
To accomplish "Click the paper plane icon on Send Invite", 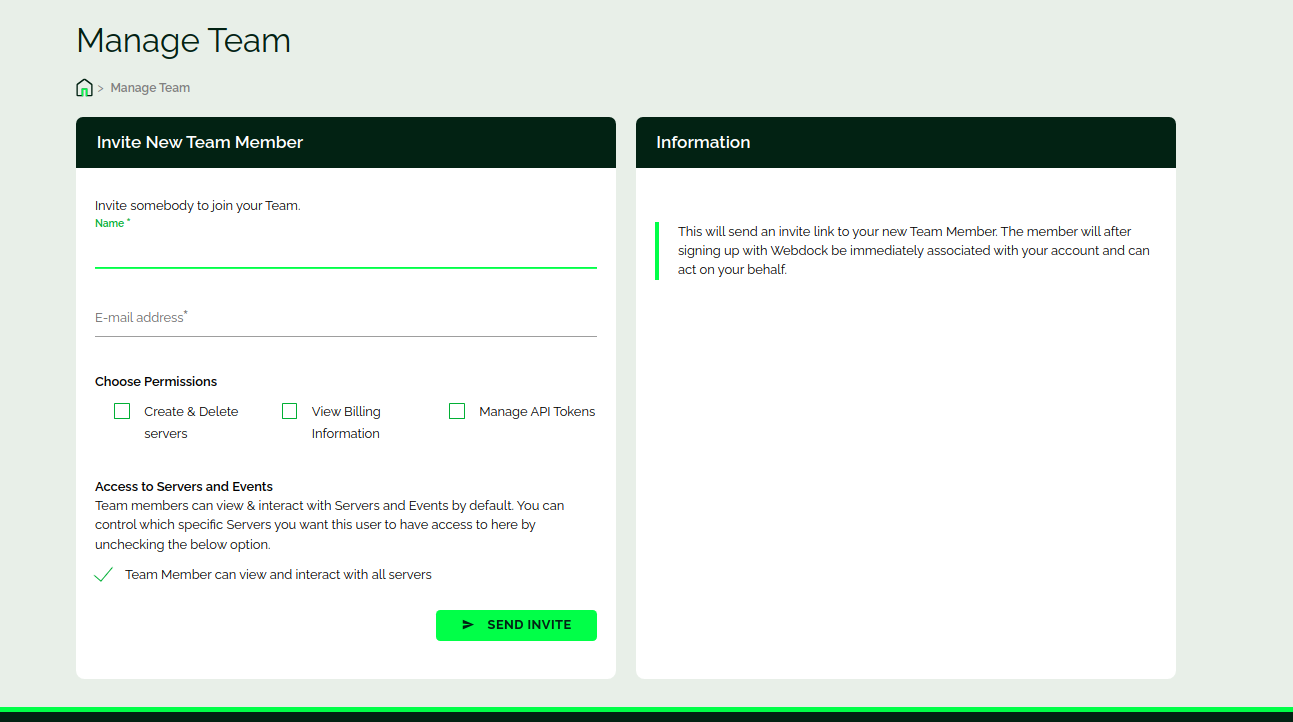I will 468,625.
